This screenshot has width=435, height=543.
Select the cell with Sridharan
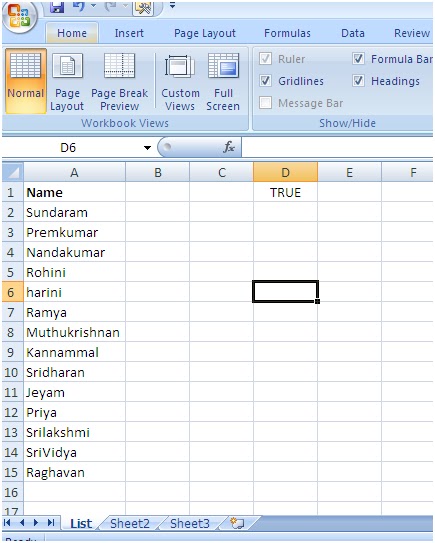point(74,372)
